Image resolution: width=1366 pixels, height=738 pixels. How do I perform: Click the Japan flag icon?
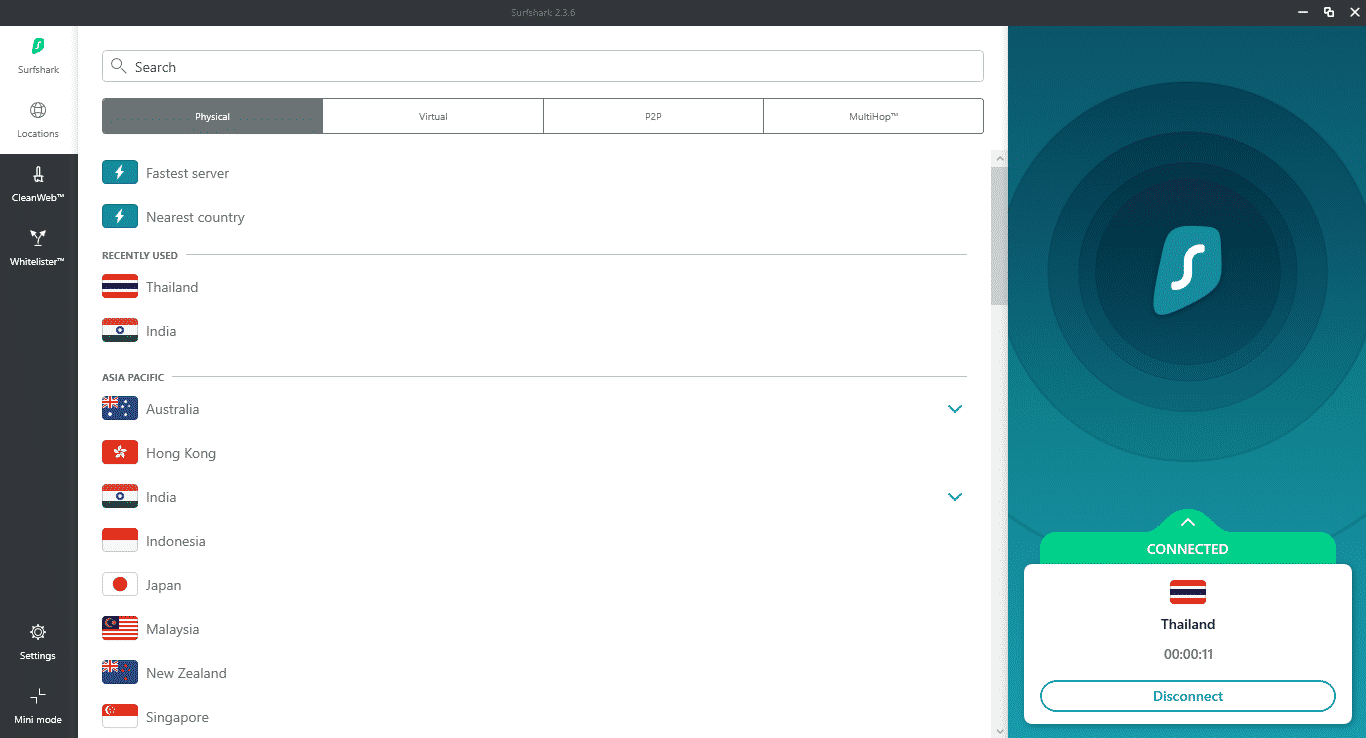tap(120, 584)
